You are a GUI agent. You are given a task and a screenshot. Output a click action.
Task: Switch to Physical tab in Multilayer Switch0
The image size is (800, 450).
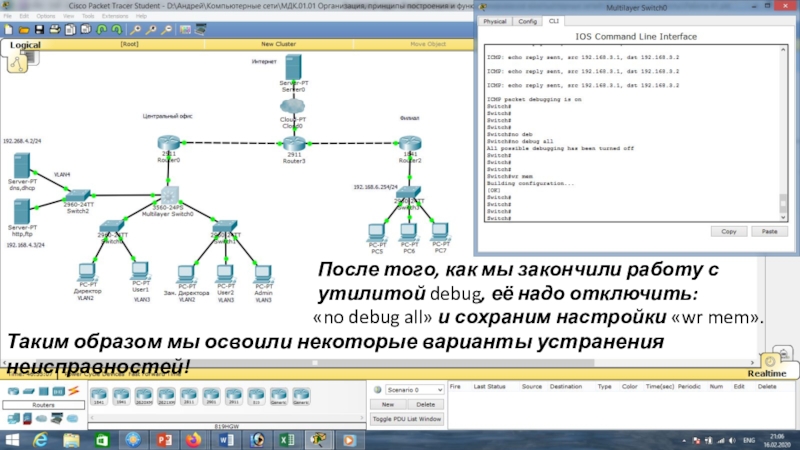tap(495, 21)
